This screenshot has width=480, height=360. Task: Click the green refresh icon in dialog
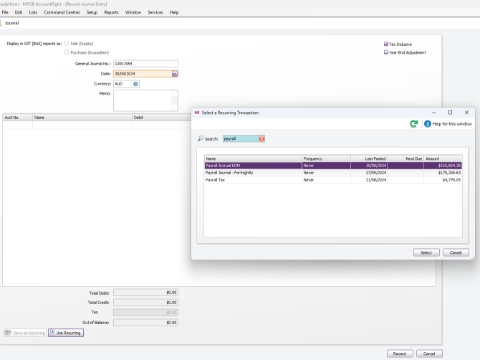point(414,124)
